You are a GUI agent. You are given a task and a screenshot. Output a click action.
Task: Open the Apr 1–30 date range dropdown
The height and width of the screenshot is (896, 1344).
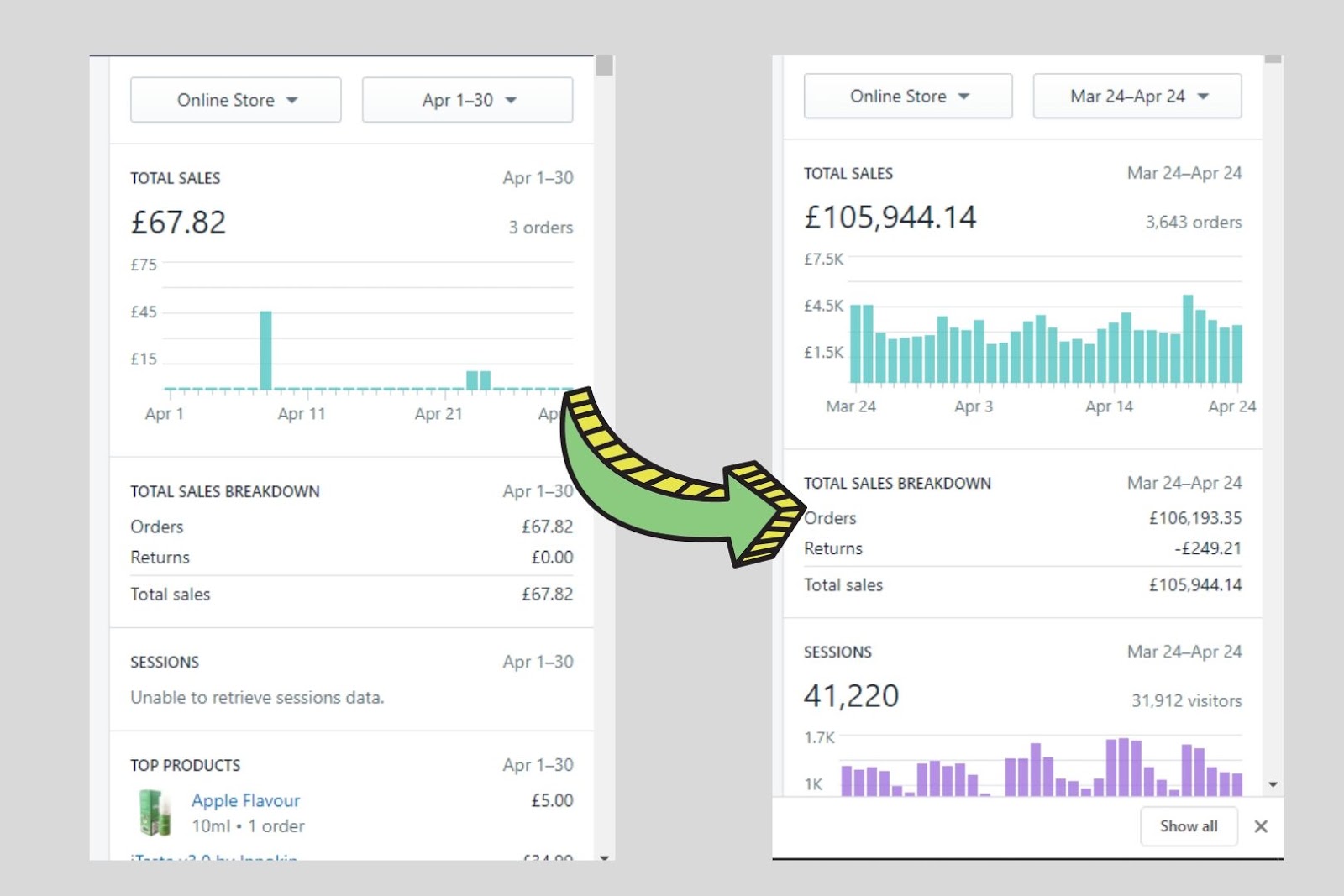467,100
